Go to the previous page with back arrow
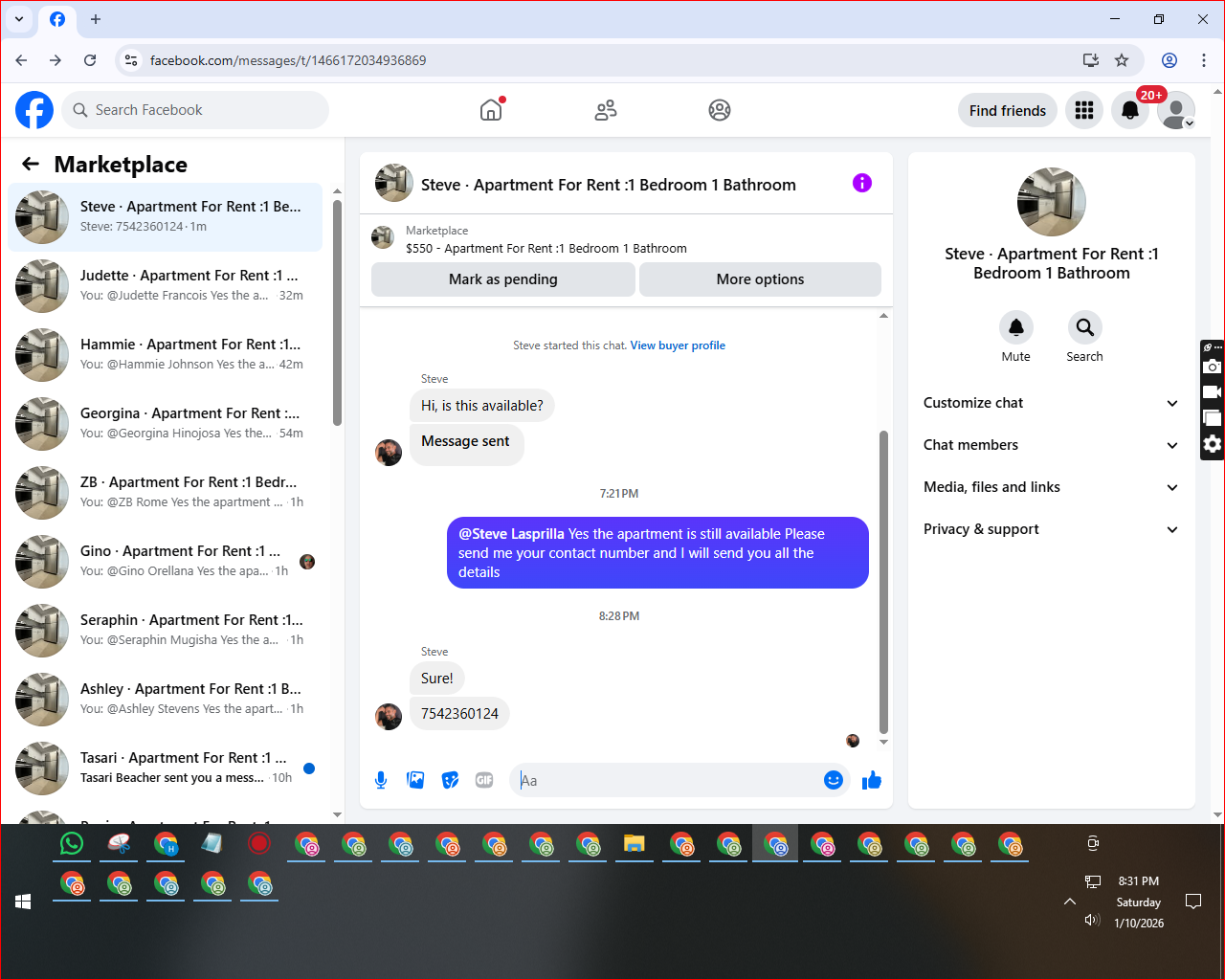 click(x=21, y=60)
